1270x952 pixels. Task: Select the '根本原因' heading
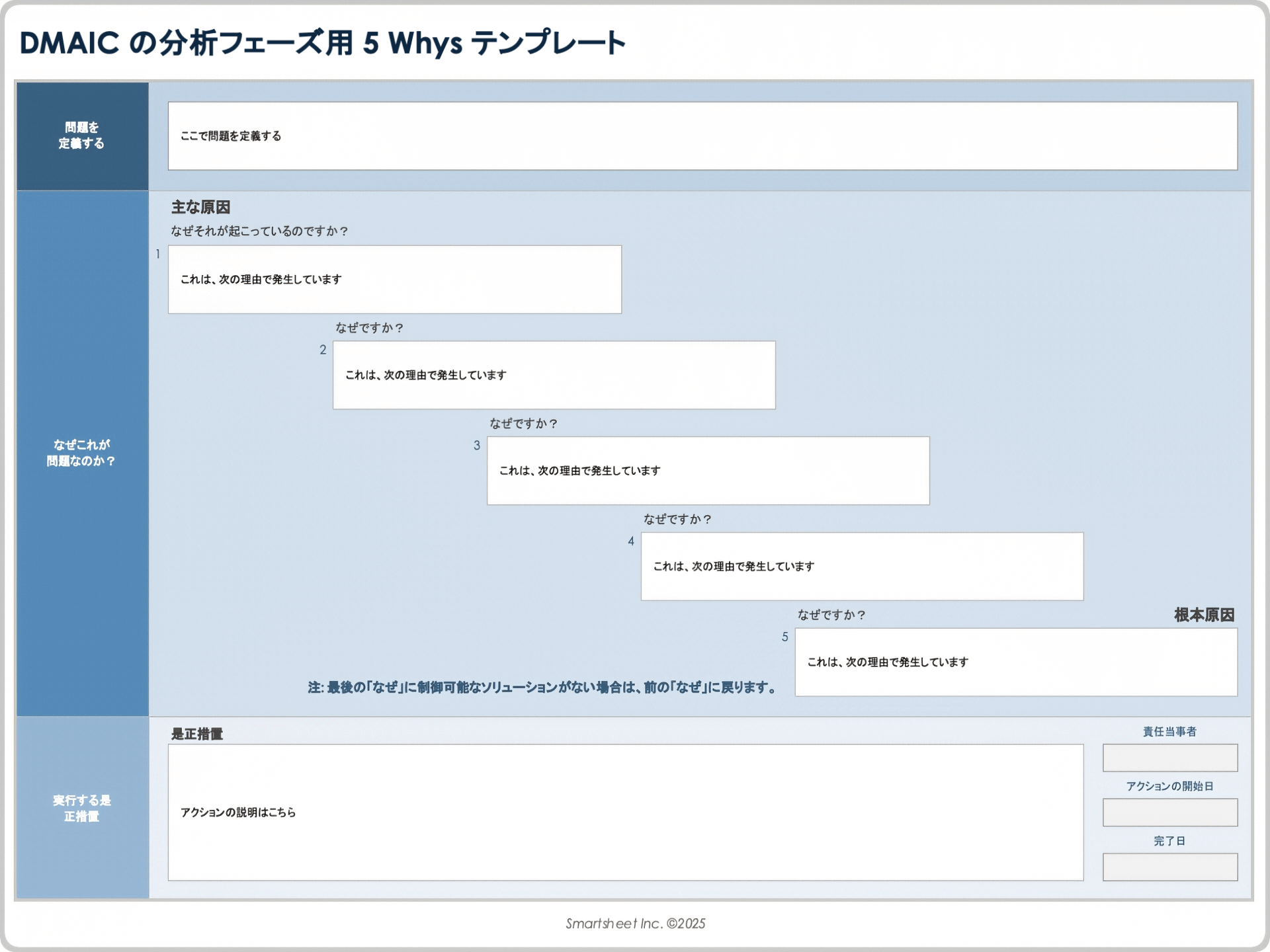pos(1205,615)
